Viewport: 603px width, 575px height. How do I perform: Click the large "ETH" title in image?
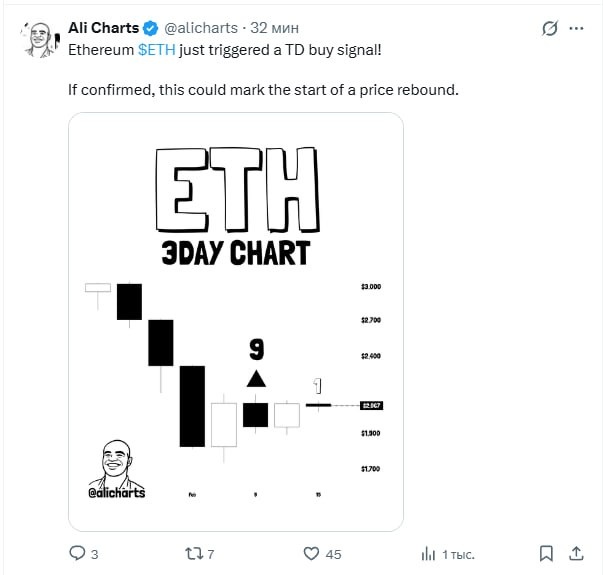tap(236, 191)
